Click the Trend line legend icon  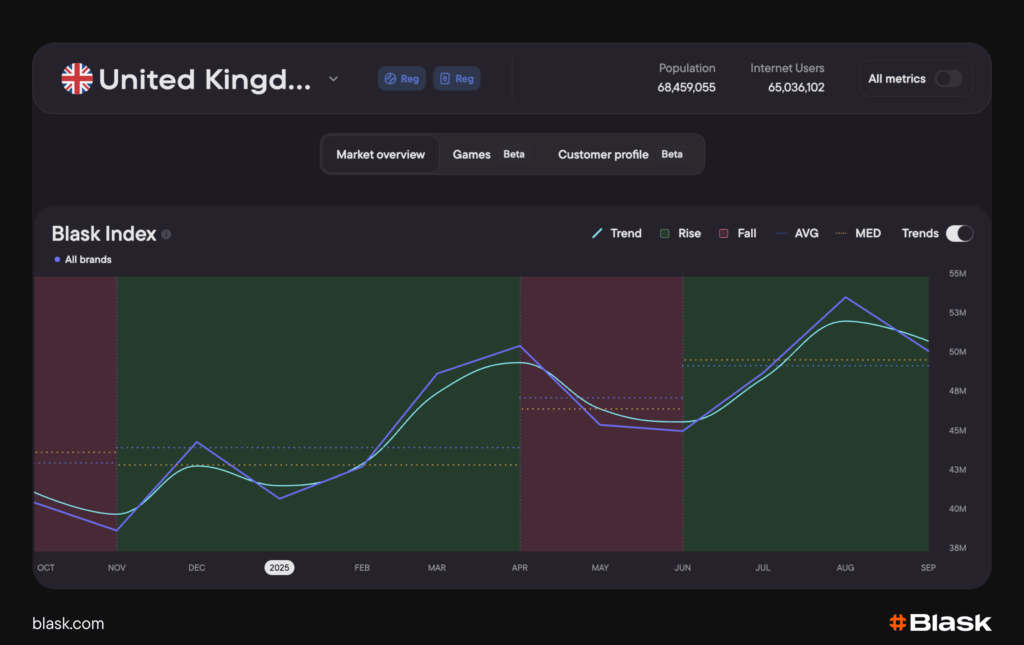(x=597, y=233)
